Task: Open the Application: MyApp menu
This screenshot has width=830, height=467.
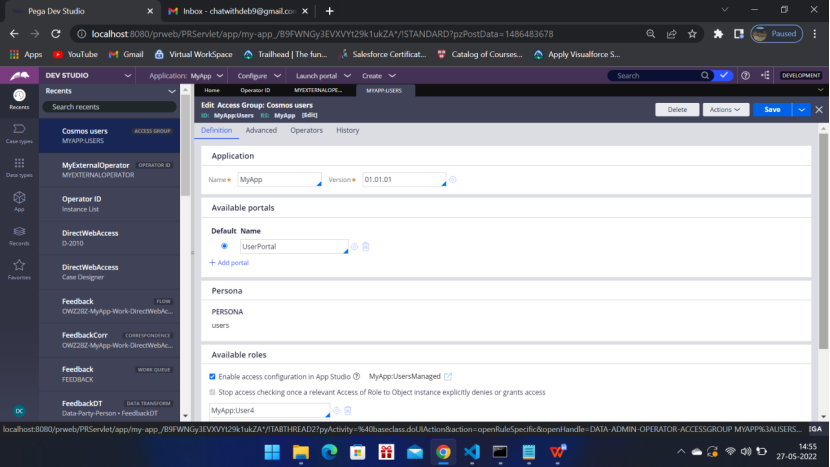Action: click(x=186, y=76)
